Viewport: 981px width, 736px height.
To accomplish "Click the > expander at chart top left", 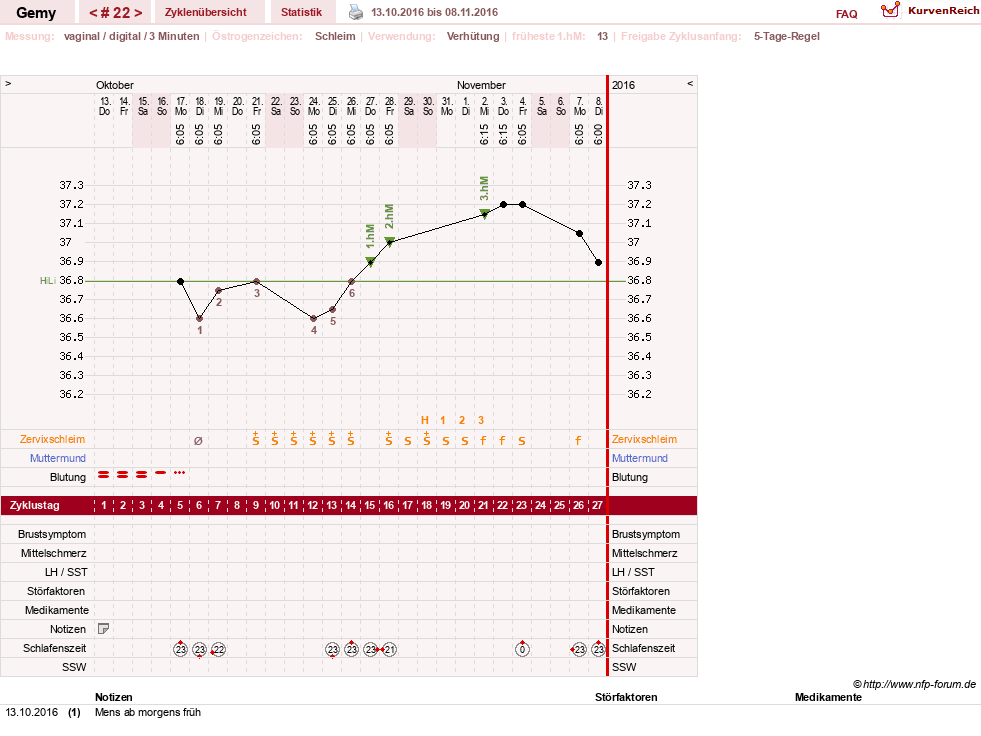I will coord(8,83).
